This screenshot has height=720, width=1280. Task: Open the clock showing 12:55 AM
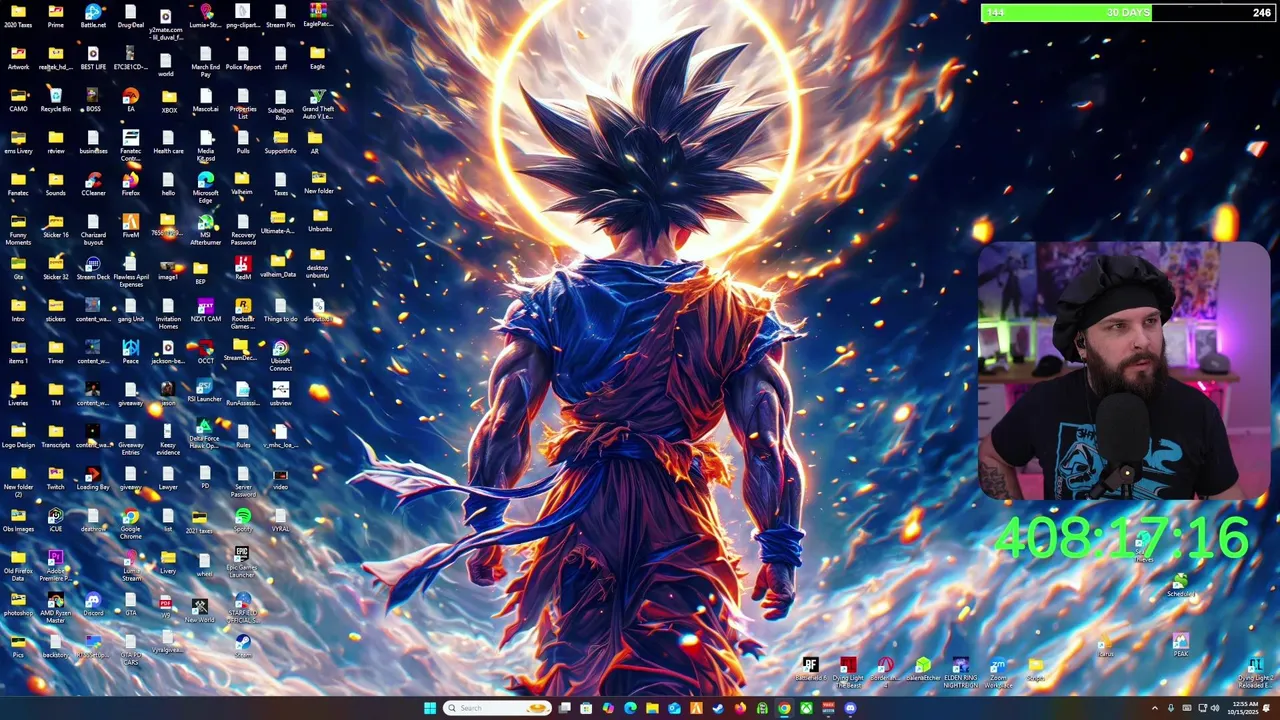(x=1245, y=708)
